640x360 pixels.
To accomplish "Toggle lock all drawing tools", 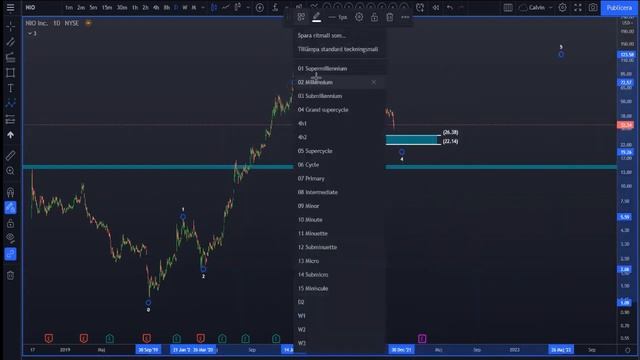I will pyautogui.click(x=11, y=223).
